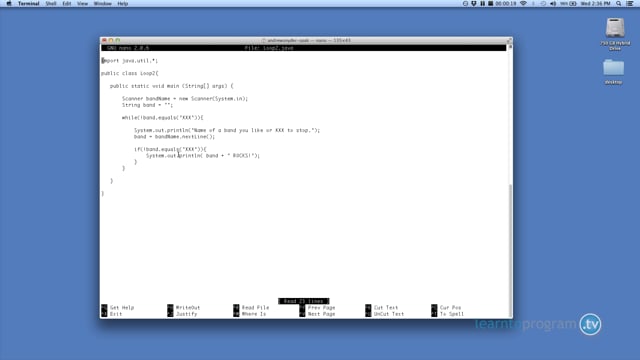Click the 'File: Loop2.java' header text
This screenshot has height=360, width=640.
tap(269, 48)
